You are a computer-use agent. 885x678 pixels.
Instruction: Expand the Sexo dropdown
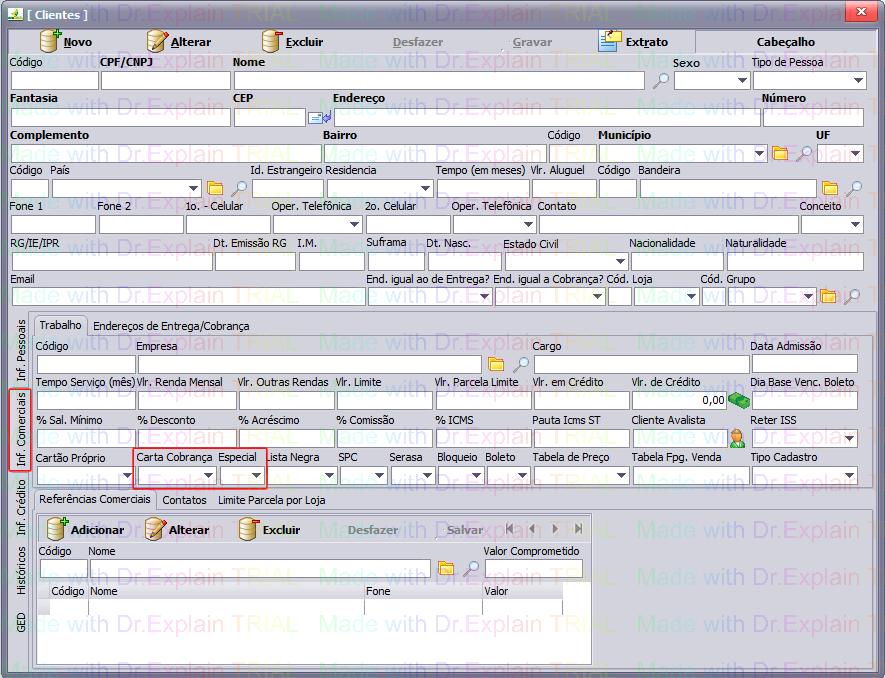click(740, 81)
